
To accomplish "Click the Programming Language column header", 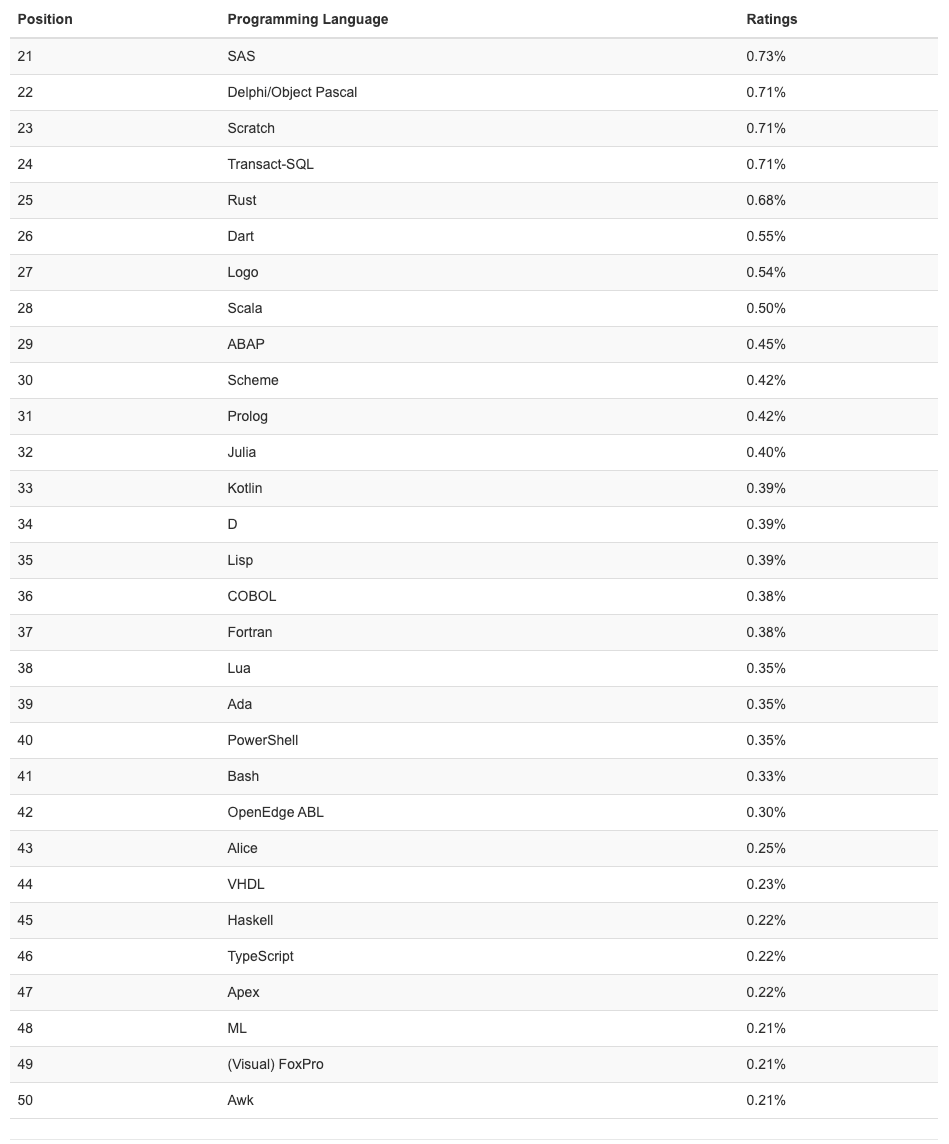I will pos(307,19).
